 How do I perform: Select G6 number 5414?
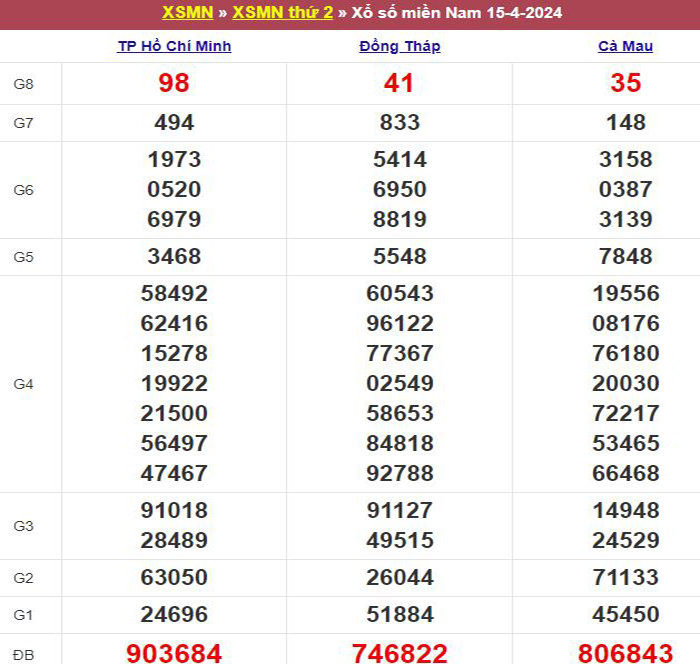(x=400, y=159)
